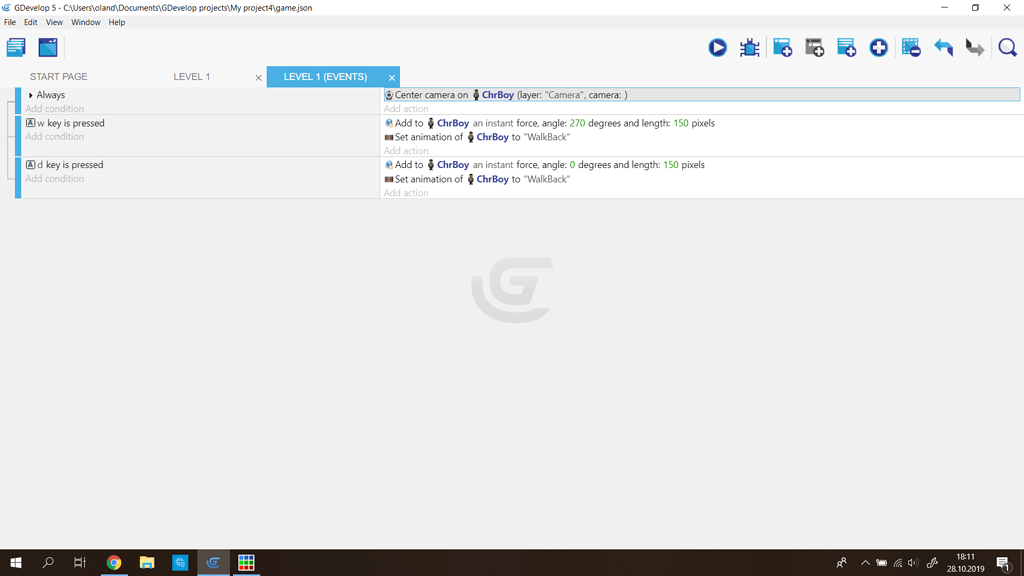Open the colorful grid app on taskbar
The image size is (1024, 576).
pyautogui.click(x=246, y=562)
